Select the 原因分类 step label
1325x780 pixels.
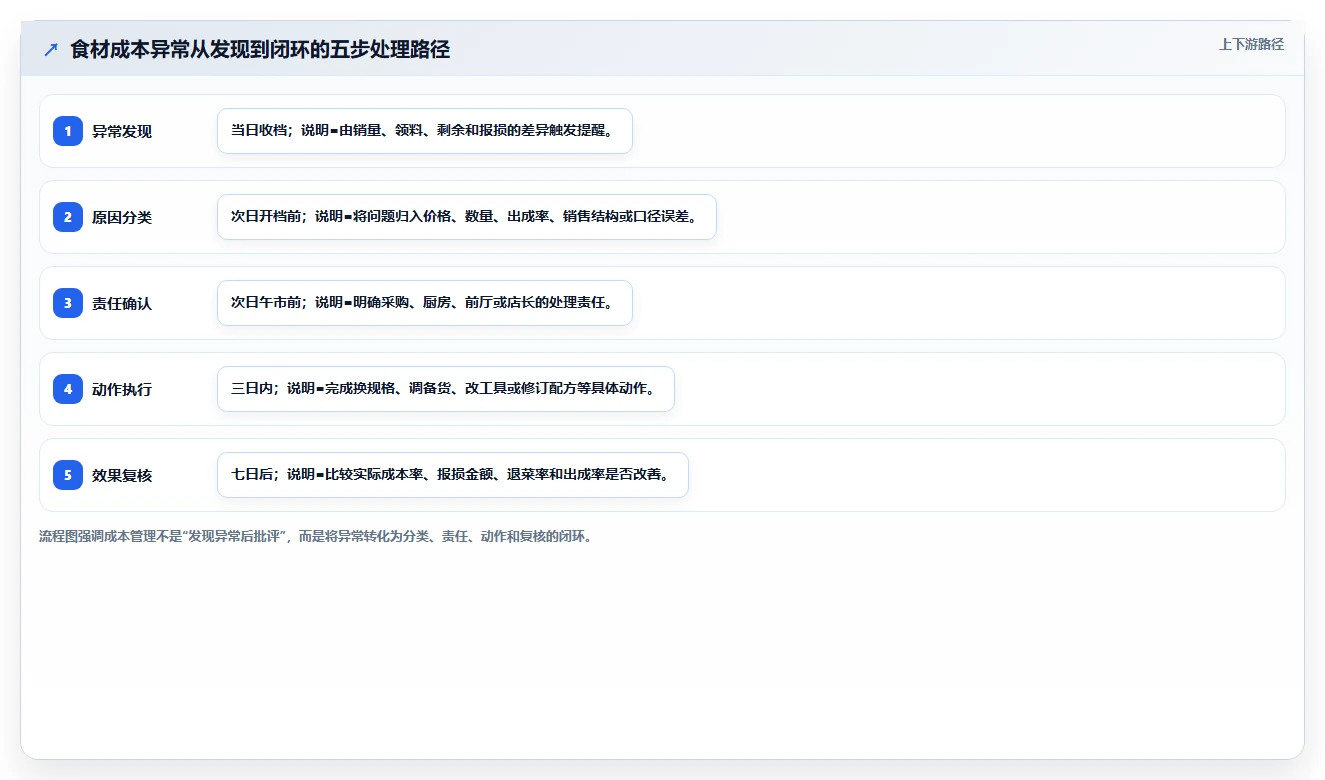click(x=122, y=217)
